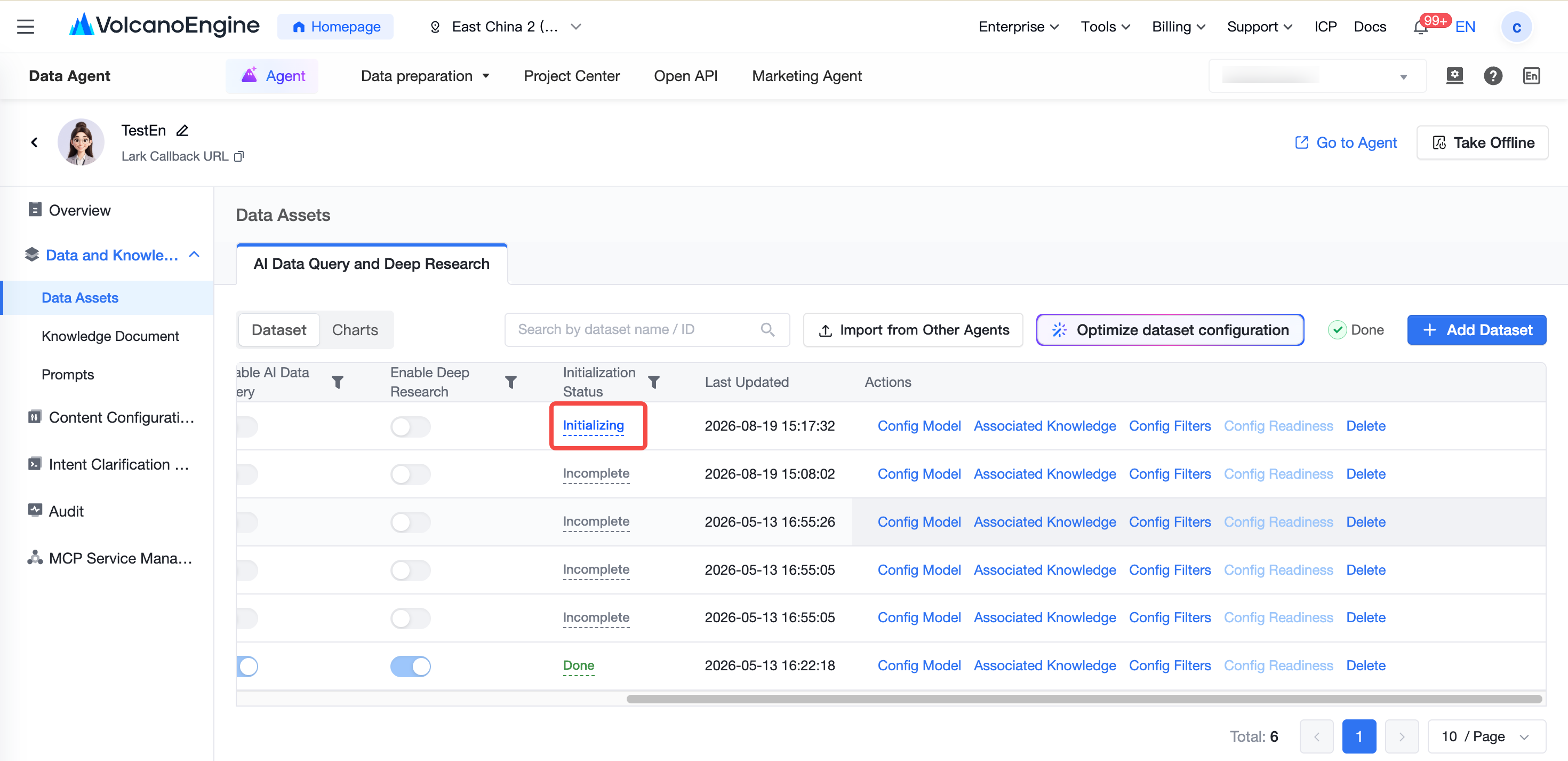Filter the Enable Deep Research column
1568x761 pixels.
click(511, 382)
